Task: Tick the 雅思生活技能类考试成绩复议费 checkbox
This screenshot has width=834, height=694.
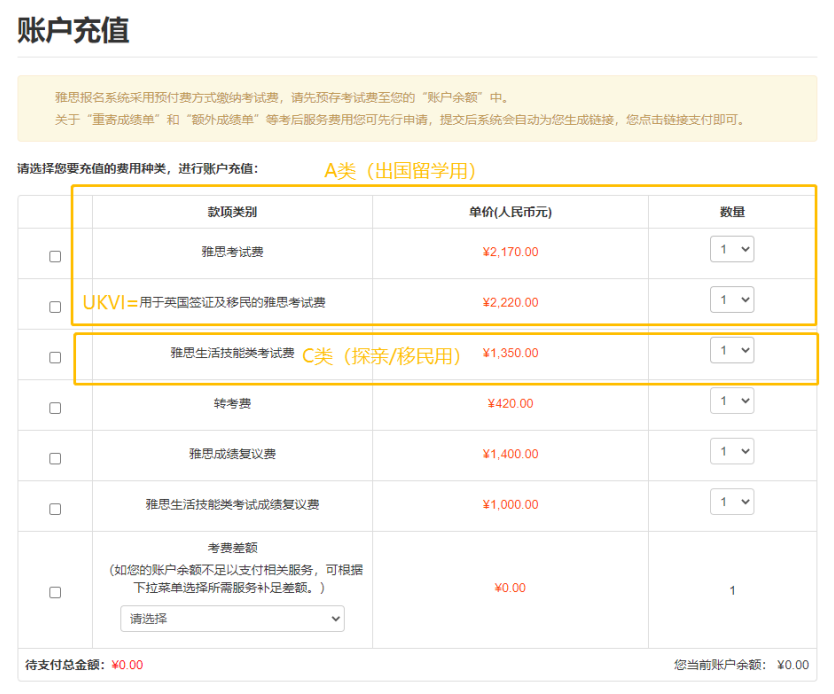Action: (55, 509)
